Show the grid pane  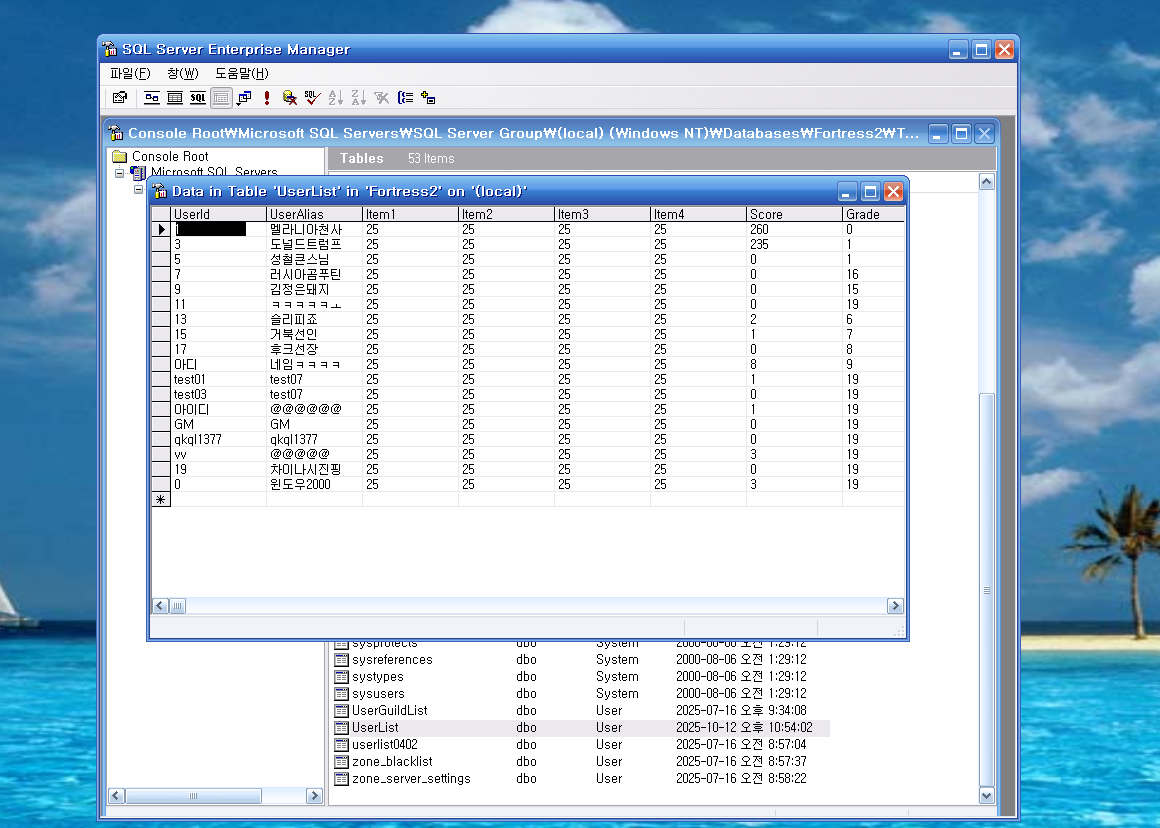click(175, 98)
